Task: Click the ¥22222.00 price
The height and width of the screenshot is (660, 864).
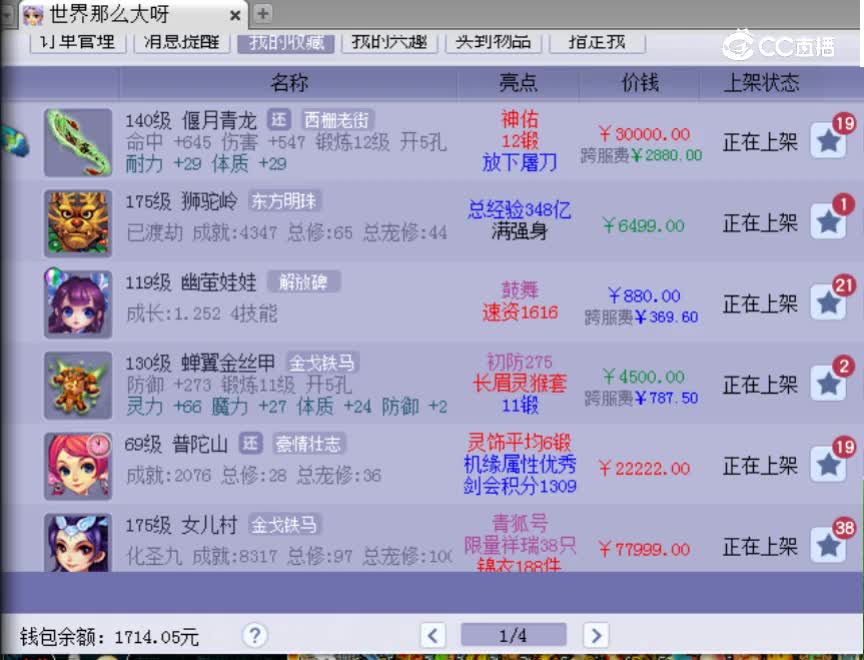Action: 644,468
